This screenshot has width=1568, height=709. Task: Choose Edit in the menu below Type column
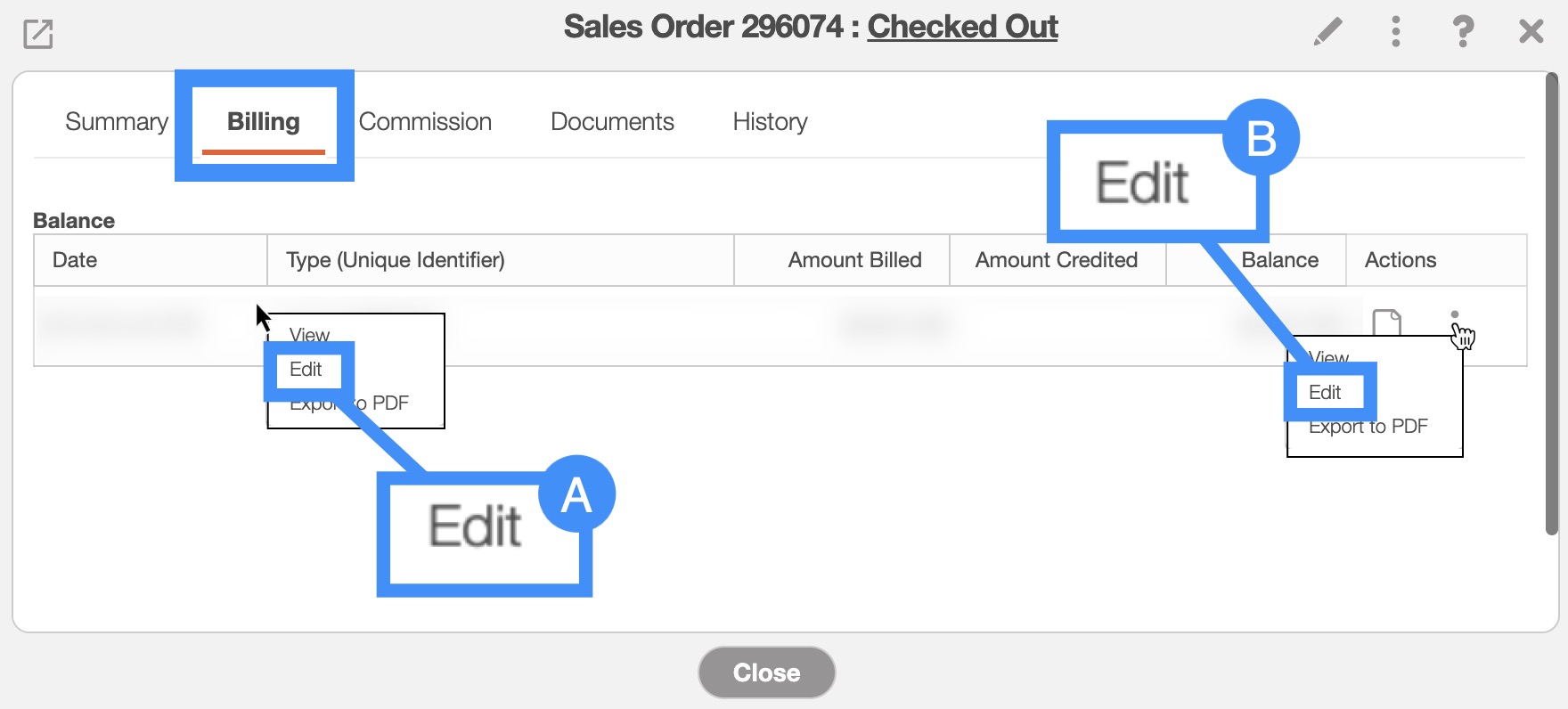pos(306,370)
